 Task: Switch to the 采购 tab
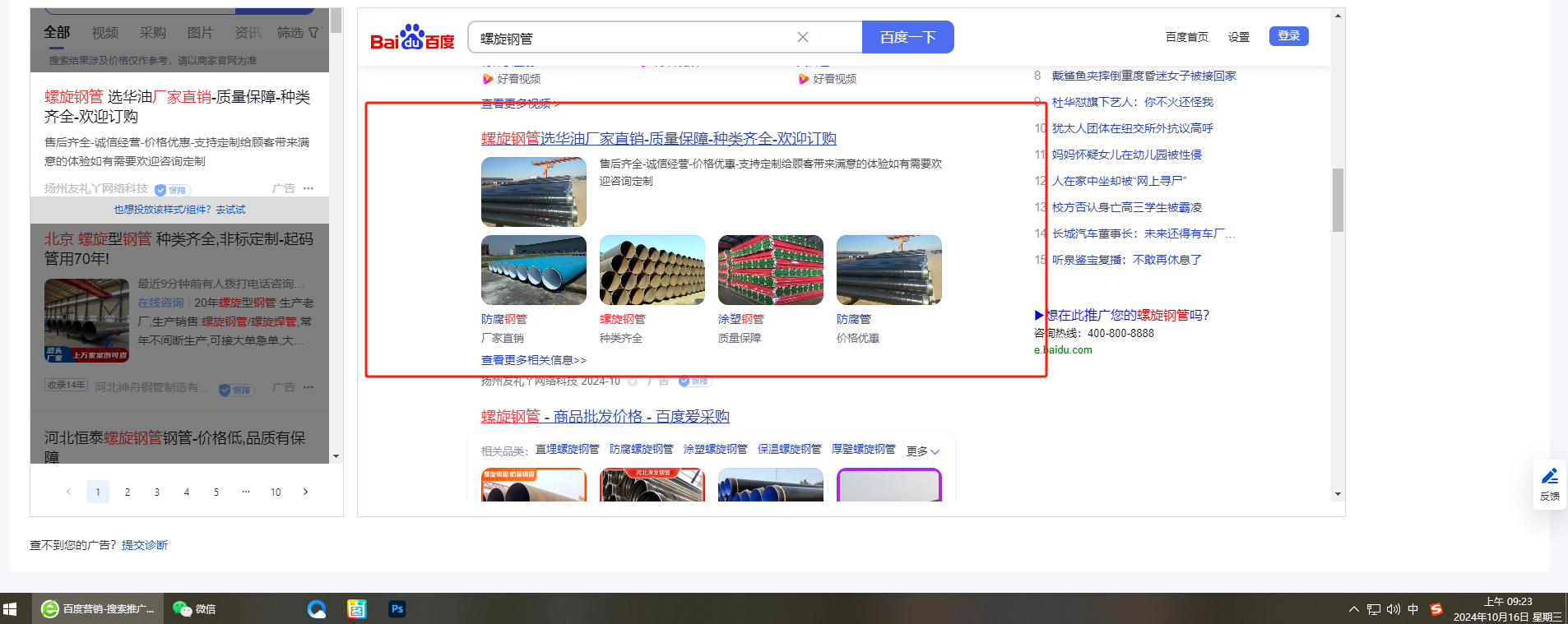click(x=153, y=33)
